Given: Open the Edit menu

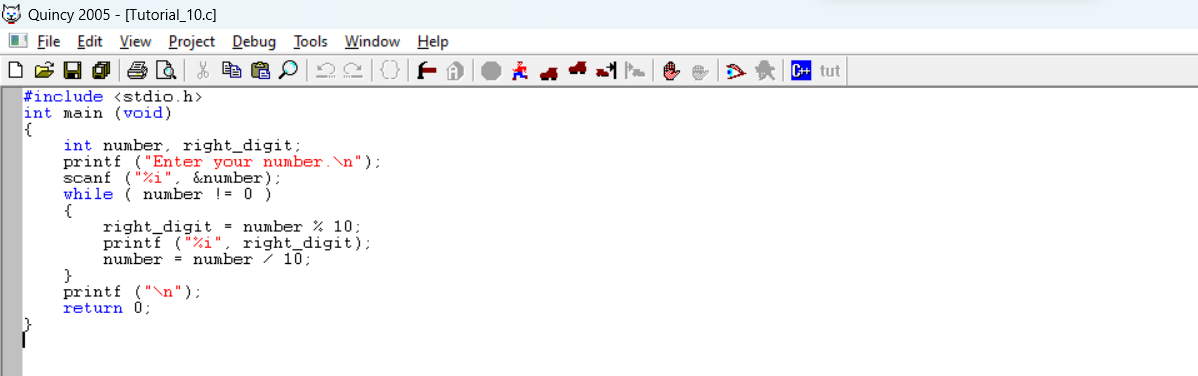Looking at the screenshot, I should pyautogui.click(x=90, y=41).
